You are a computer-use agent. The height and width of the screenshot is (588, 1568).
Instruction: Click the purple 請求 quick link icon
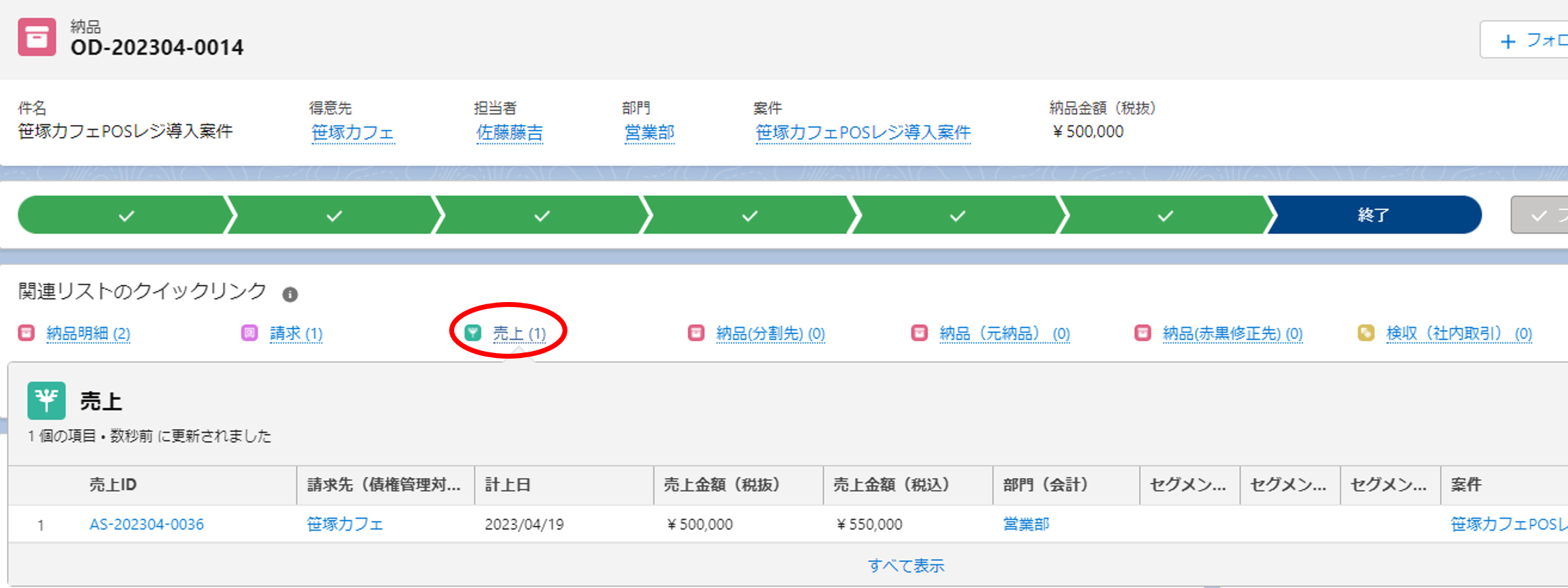(x=249, y=333)
